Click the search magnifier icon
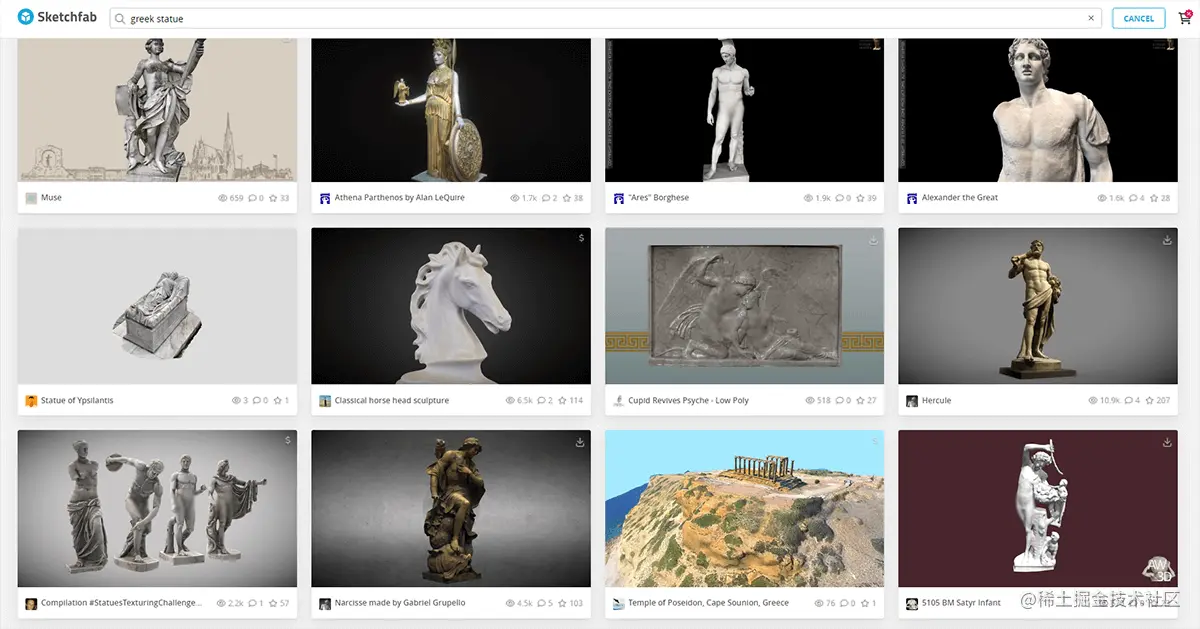 pyautogui.click(x=118, y=17)
